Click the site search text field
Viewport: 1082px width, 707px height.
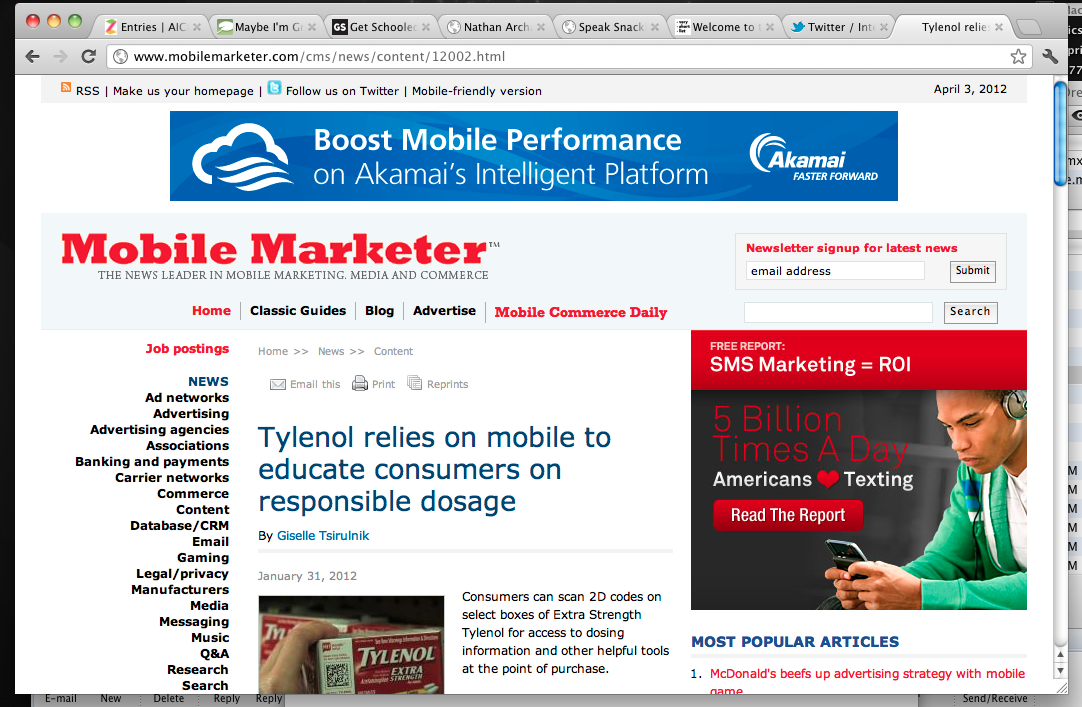pos(838,312)
